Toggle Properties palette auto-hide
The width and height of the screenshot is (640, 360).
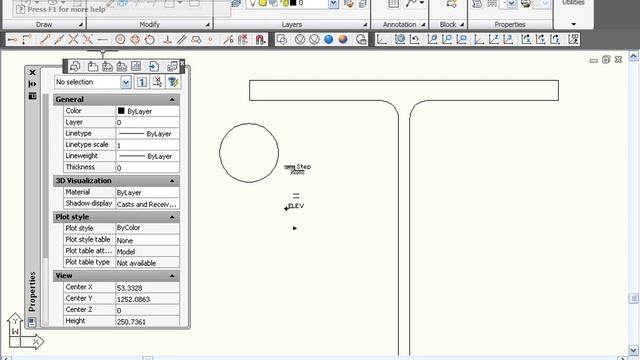[x=32, y=84]
